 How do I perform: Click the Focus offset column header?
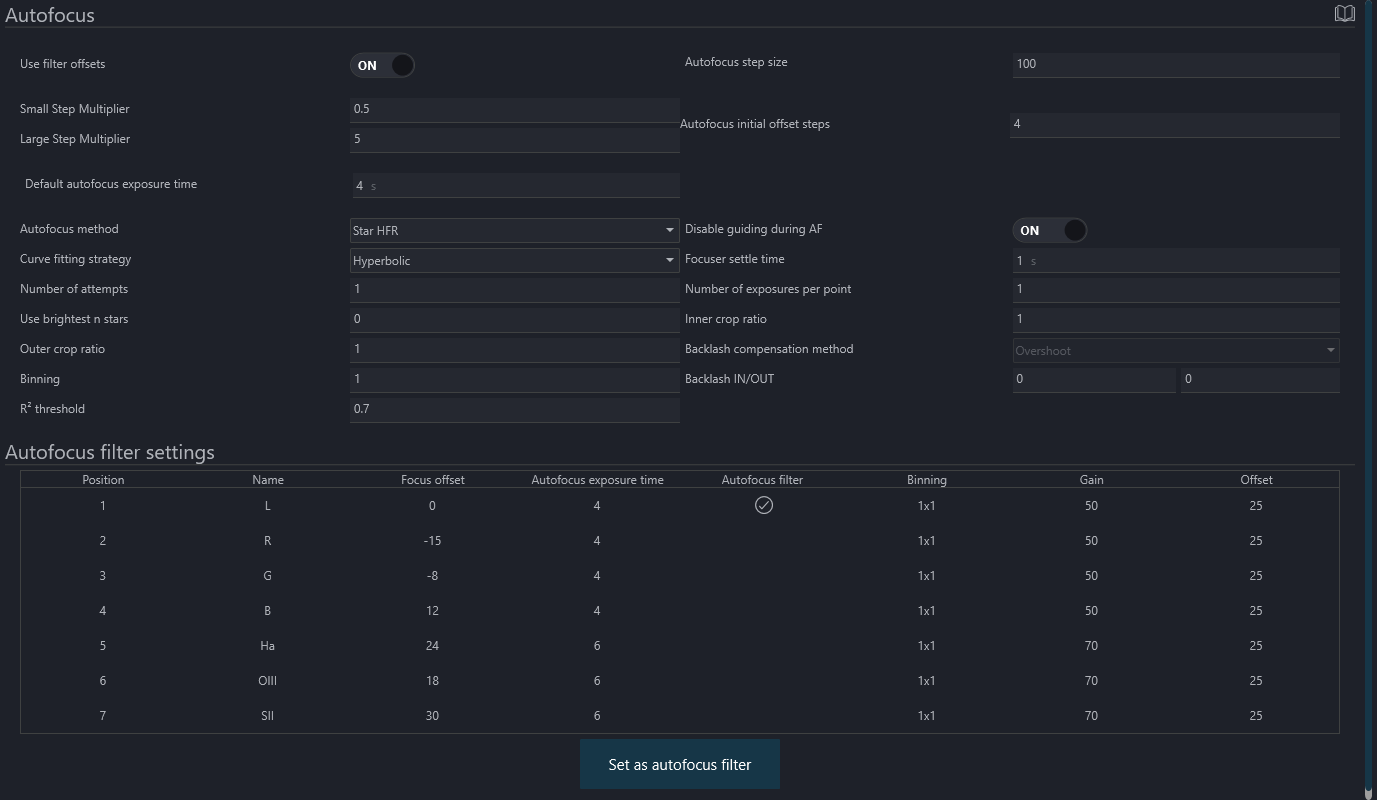coord(432,480)
